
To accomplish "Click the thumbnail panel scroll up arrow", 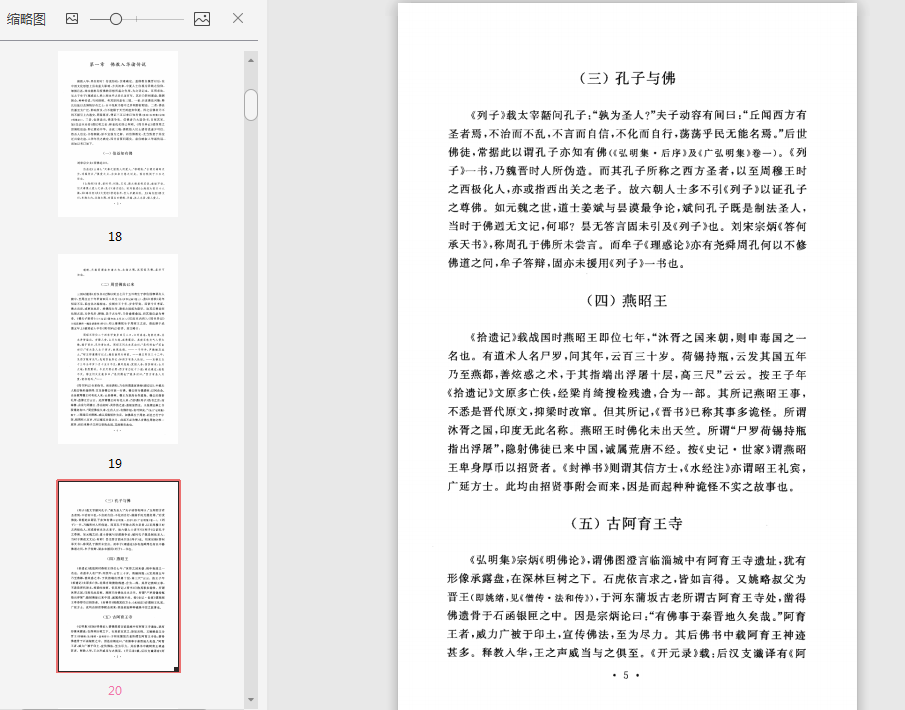I will (250, 60).
